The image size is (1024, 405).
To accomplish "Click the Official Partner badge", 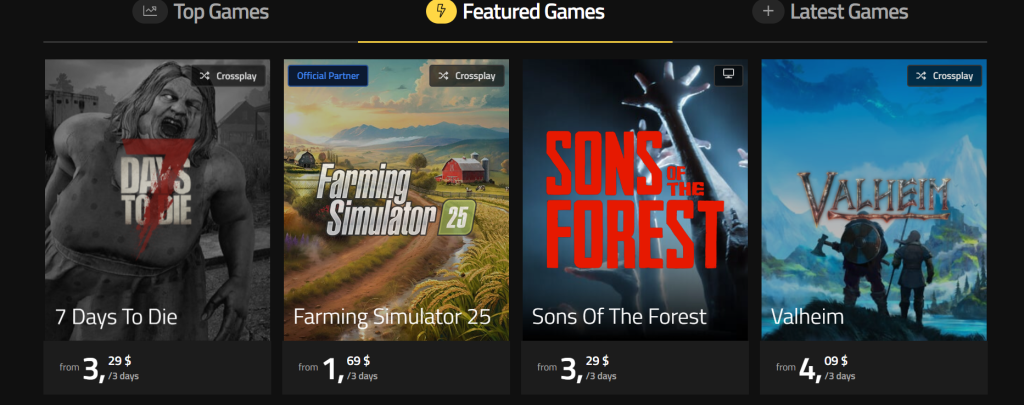I will click(328, 76).
